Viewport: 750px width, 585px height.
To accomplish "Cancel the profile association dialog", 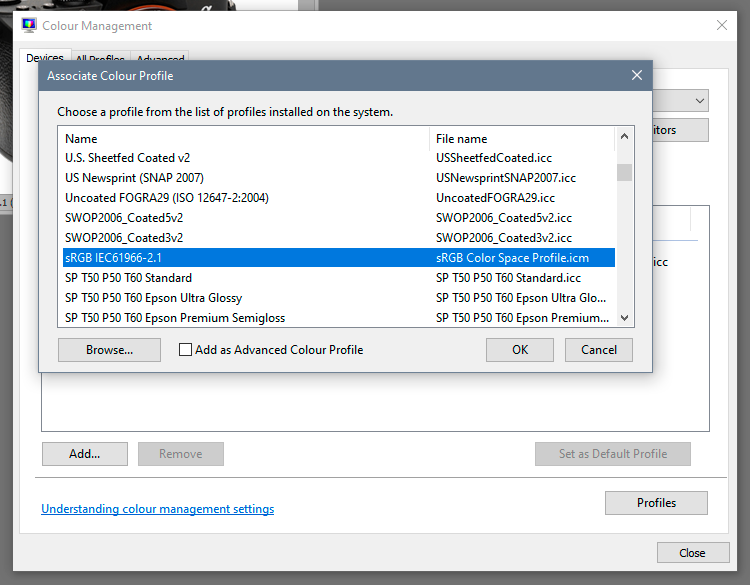I will click(599, 350).
